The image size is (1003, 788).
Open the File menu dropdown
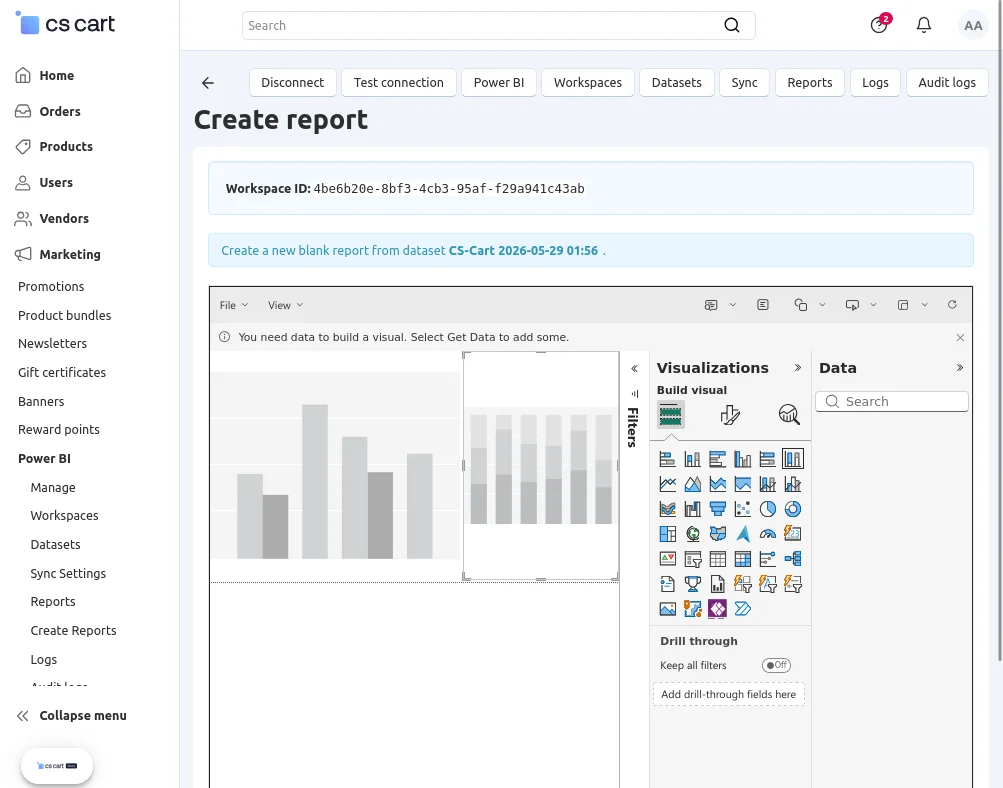pyautogui.click(x=233, y=305)
